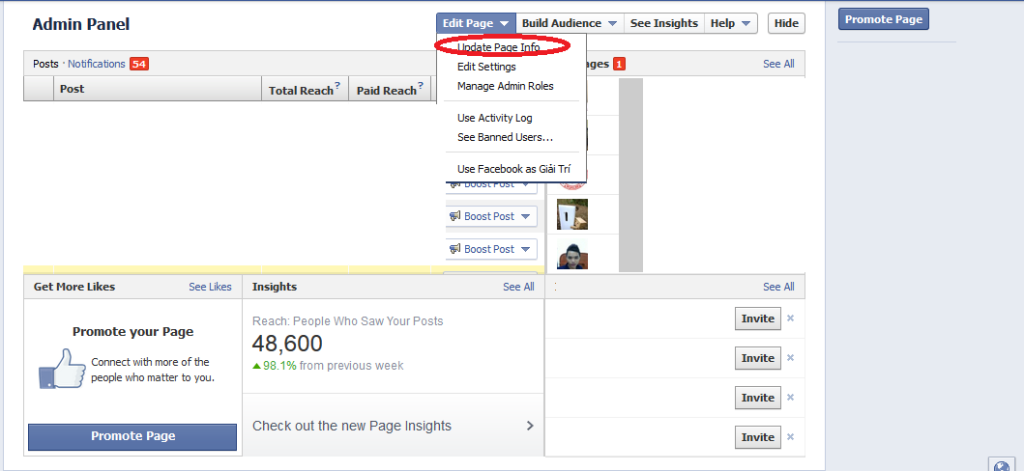The image size is (1024, 471).
Task: Click the red 54 notifications badge
Action: point(139,64)
